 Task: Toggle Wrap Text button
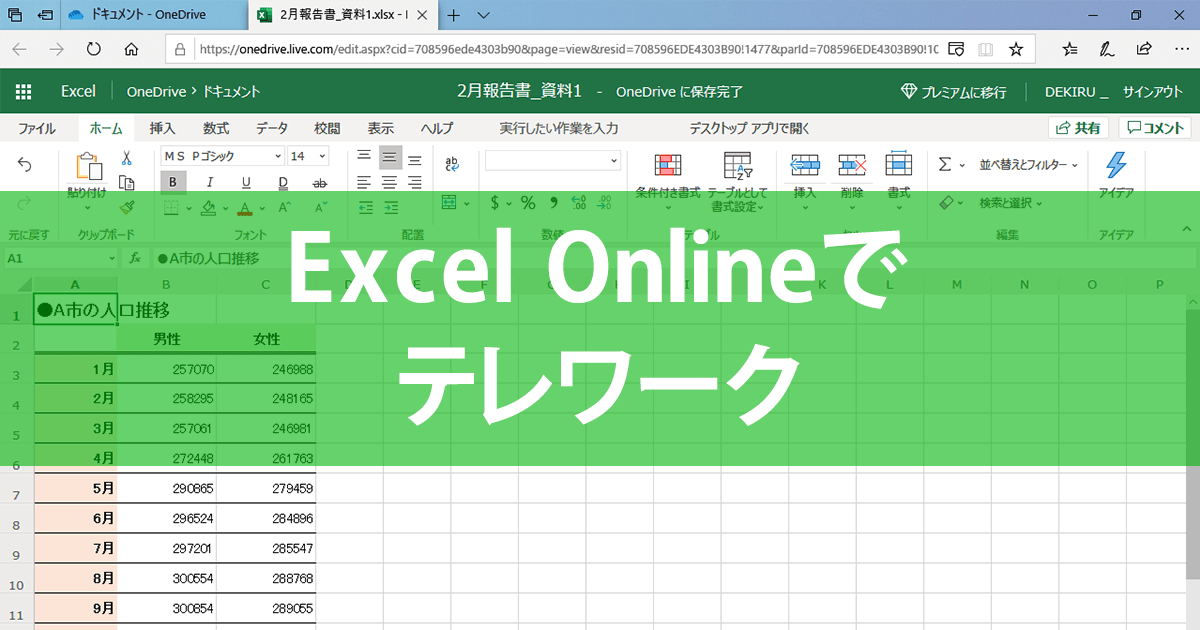pos(452,164)
